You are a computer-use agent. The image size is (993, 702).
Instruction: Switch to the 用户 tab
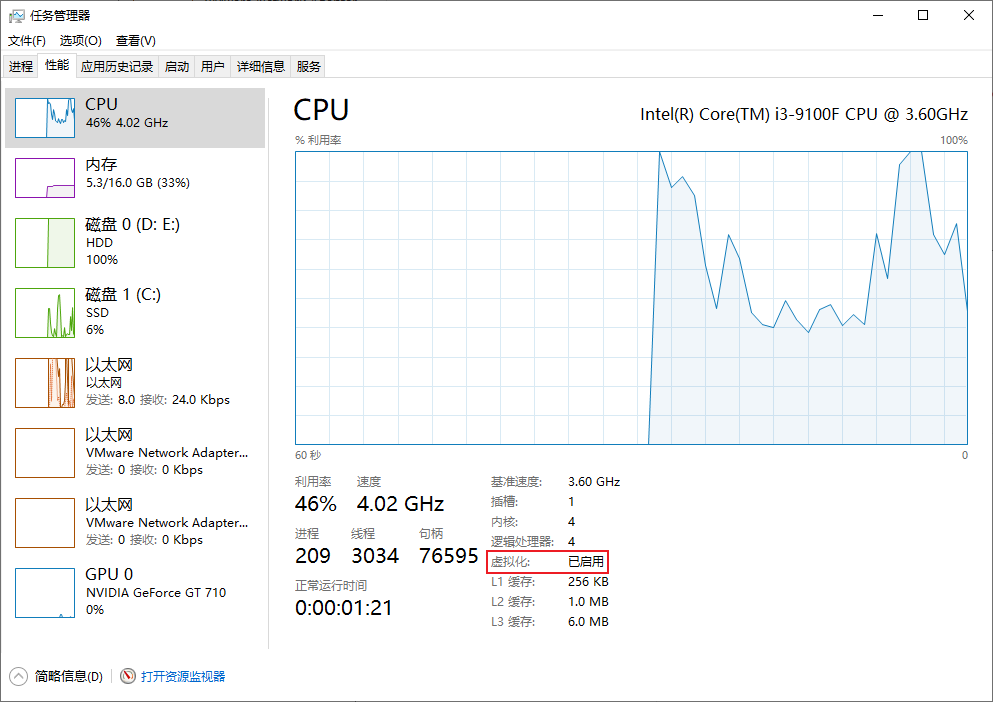coord(213,67)
